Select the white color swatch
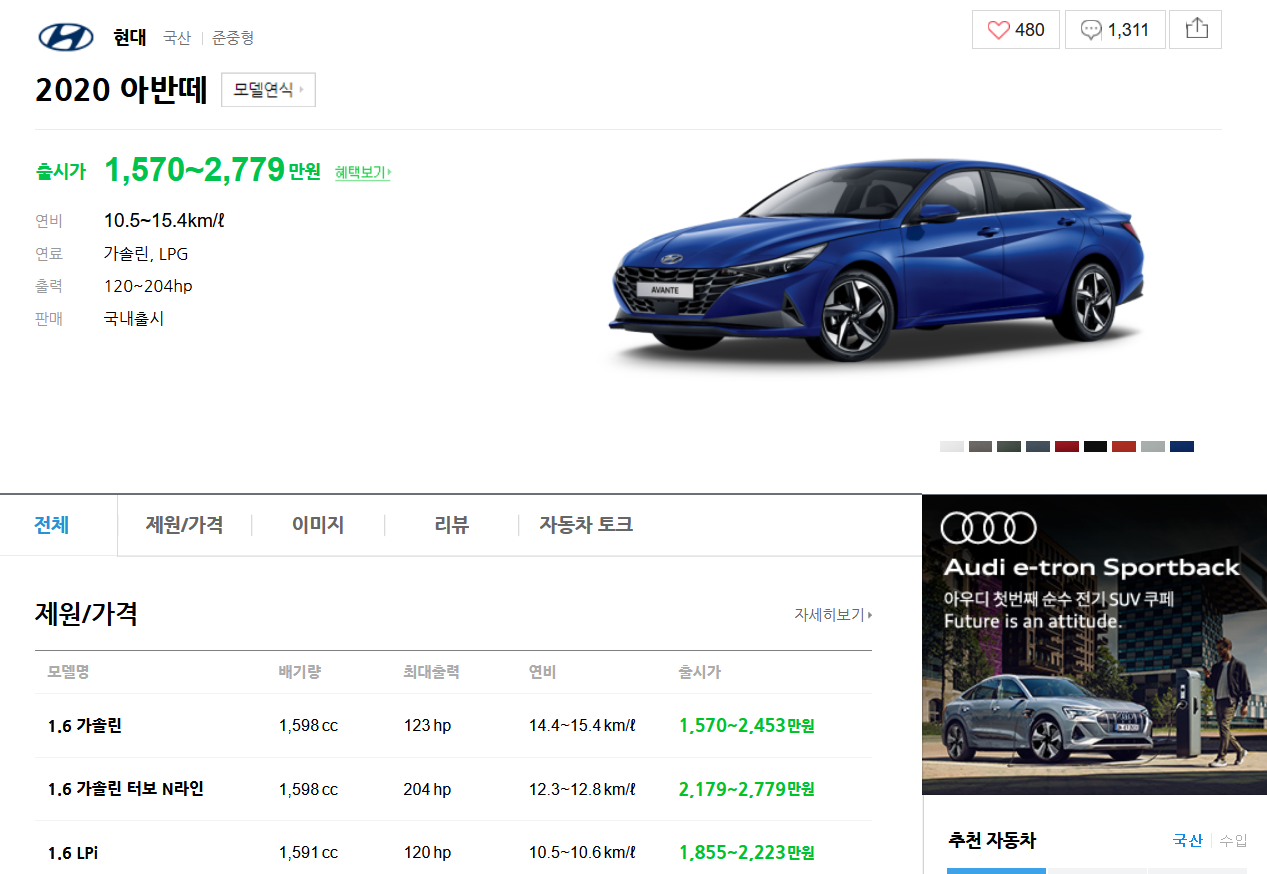Screen dimensions: 1267x874 [951, 446]
